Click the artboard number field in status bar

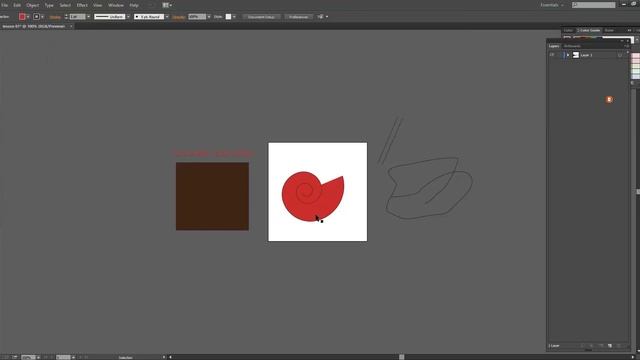click(63, 357)
